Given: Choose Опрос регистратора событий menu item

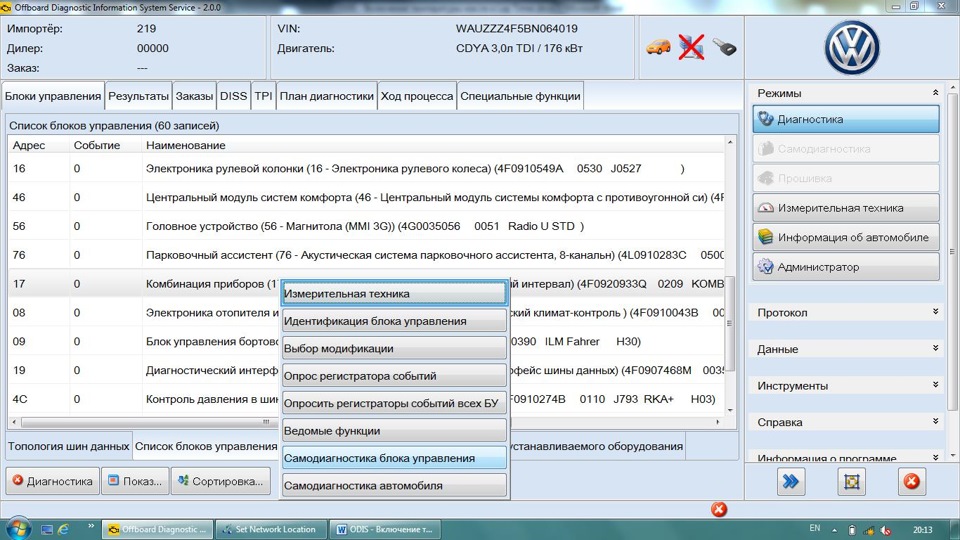Looking at the screenshot, I should pos(394,376).
